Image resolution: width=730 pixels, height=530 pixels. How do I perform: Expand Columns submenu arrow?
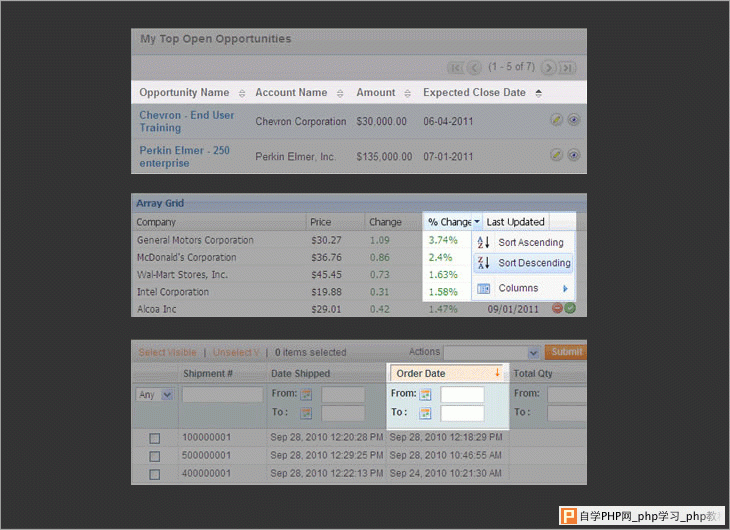565,288
